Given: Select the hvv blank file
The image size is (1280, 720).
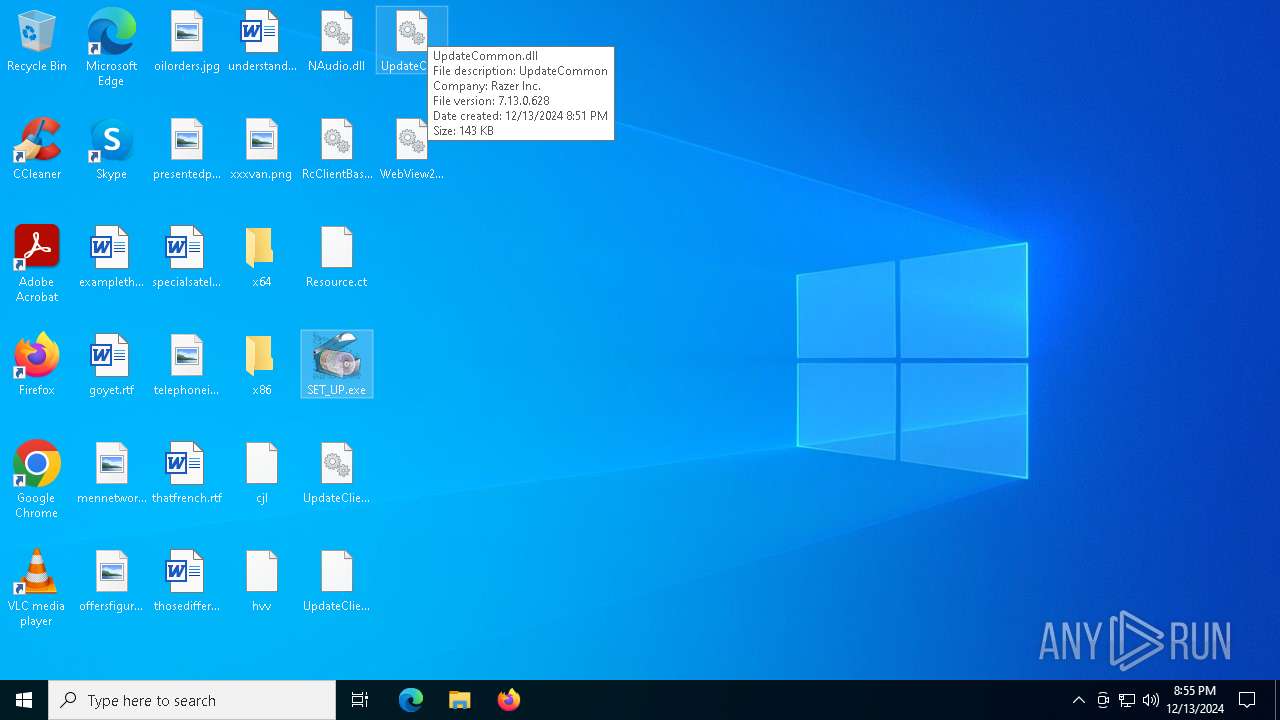Looking at the screenshot, I should pos(262,581).
